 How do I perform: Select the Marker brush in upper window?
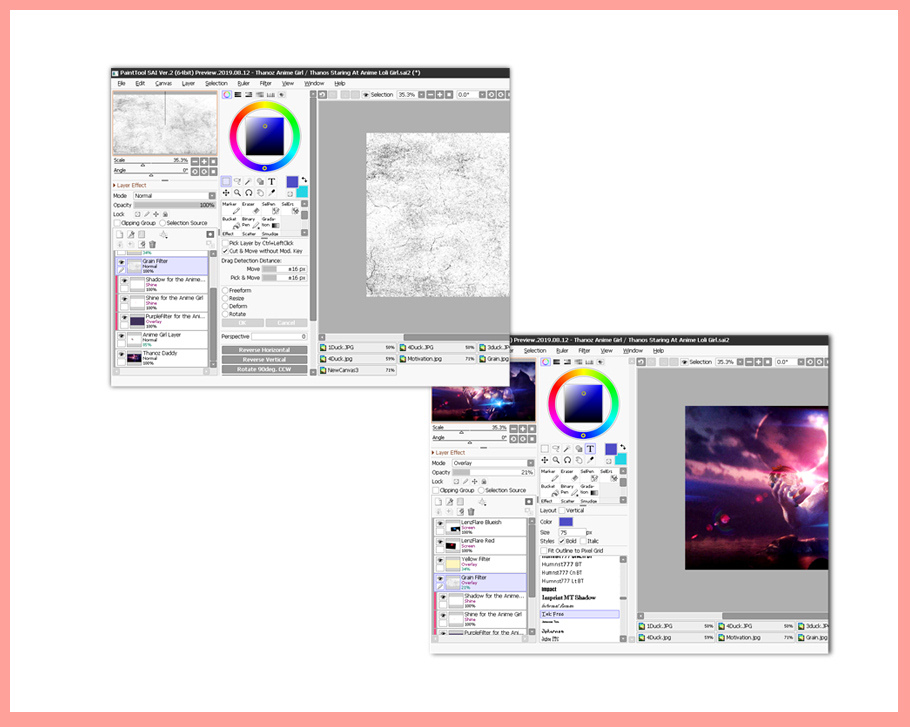[231, 208]
